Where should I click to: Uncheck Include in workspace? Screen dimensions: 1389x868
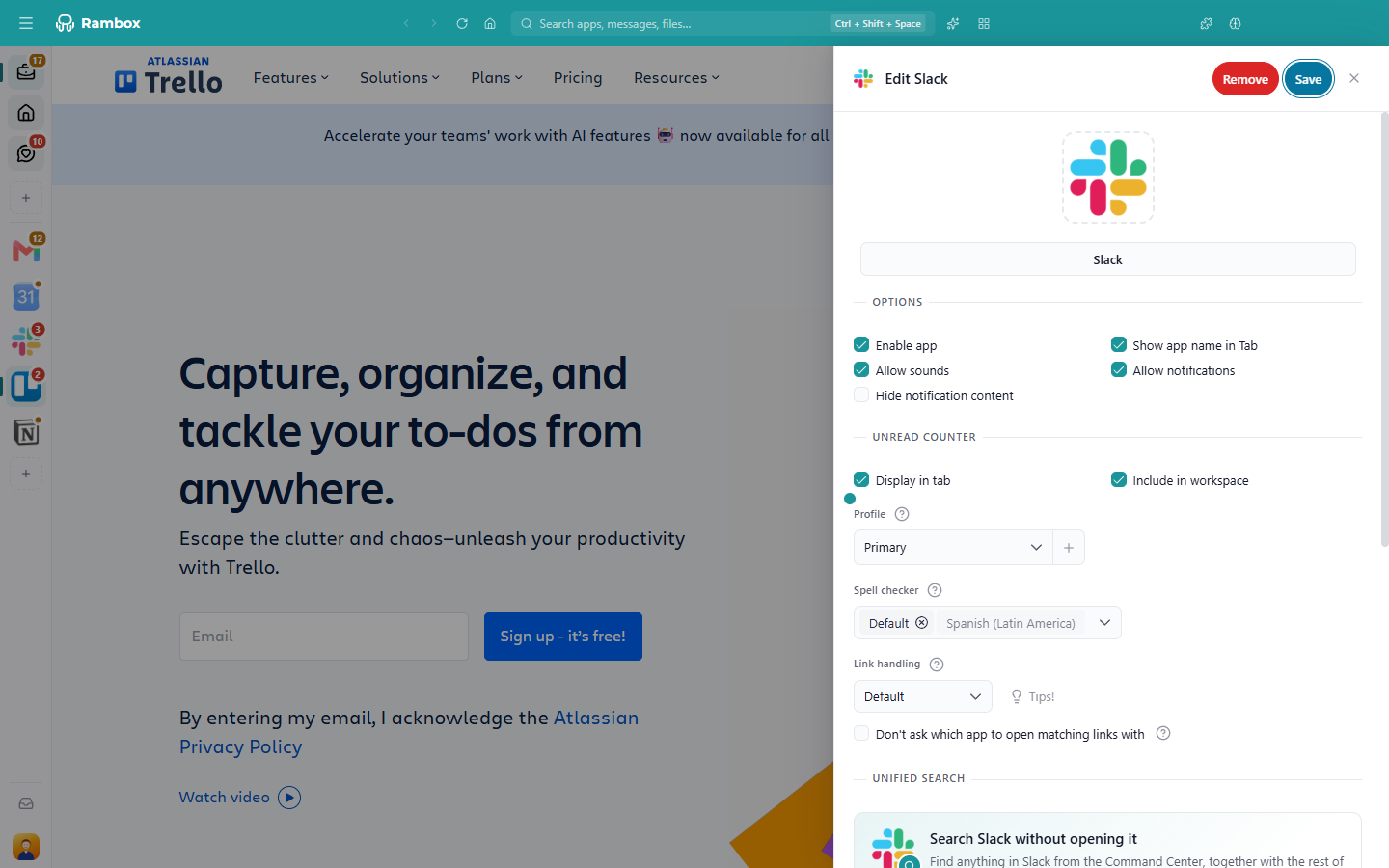1119,480
